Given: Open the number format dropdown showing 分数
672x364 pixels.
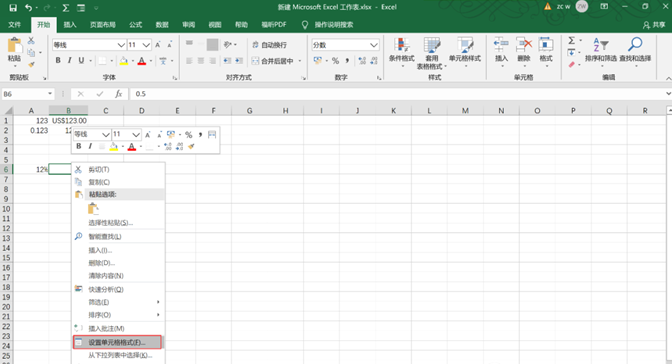Looking at the screenshot, I should 374,45.
